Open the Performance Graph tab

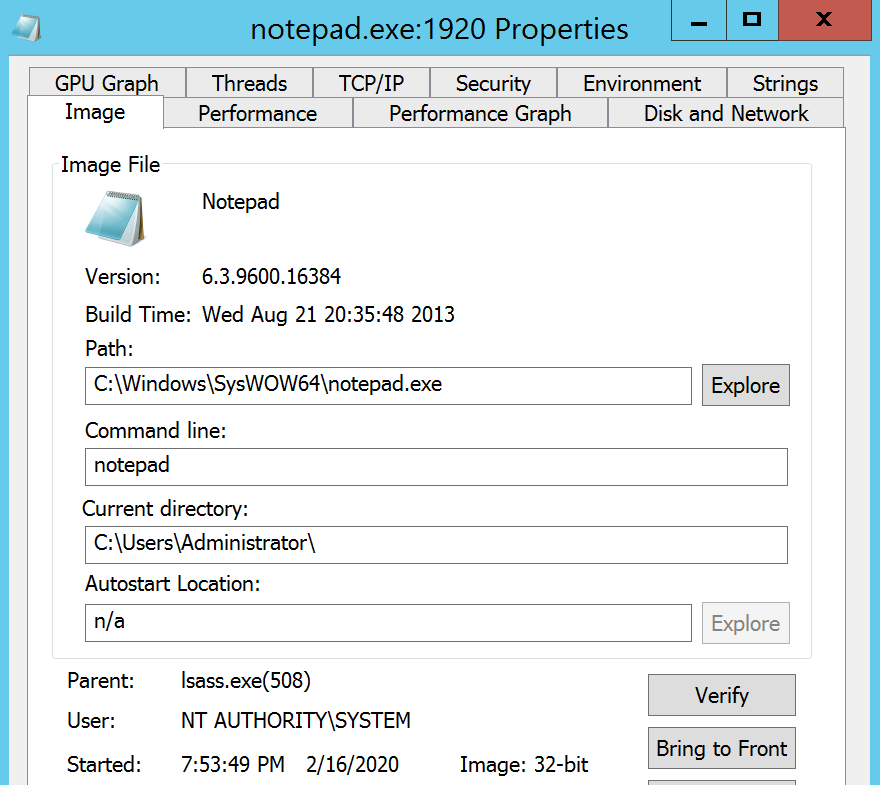pos(480,114)
